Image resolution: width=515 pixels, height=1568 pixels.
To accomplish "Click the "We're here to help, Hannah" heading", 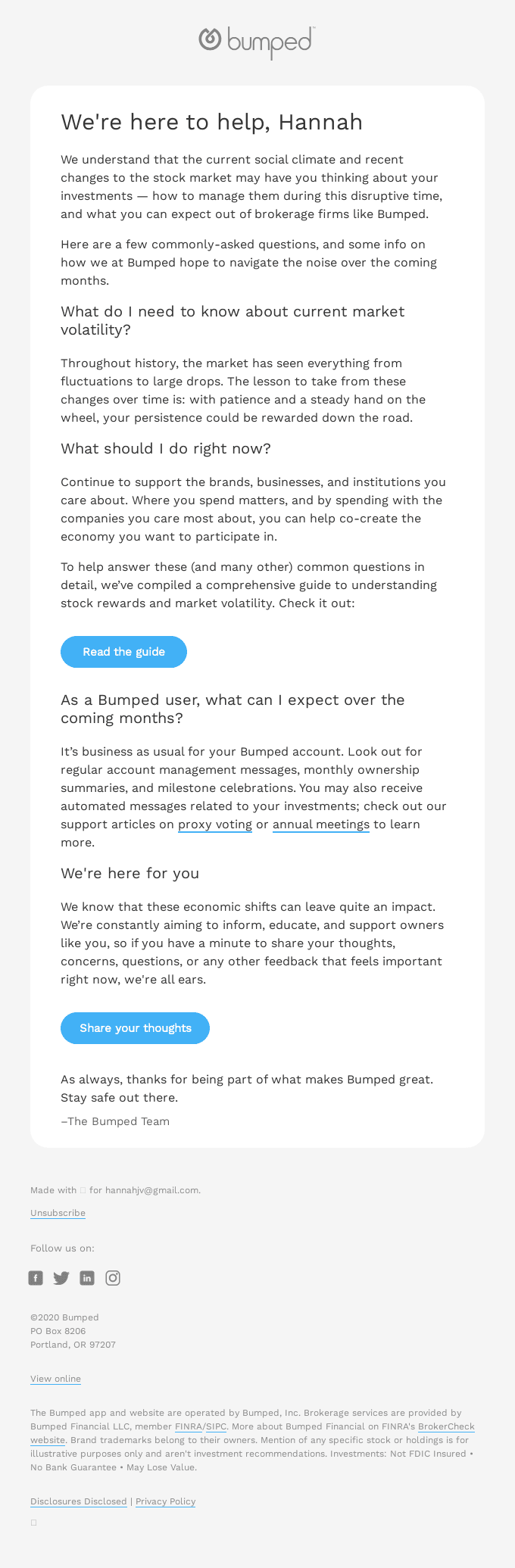I will (x=211, y=122).
